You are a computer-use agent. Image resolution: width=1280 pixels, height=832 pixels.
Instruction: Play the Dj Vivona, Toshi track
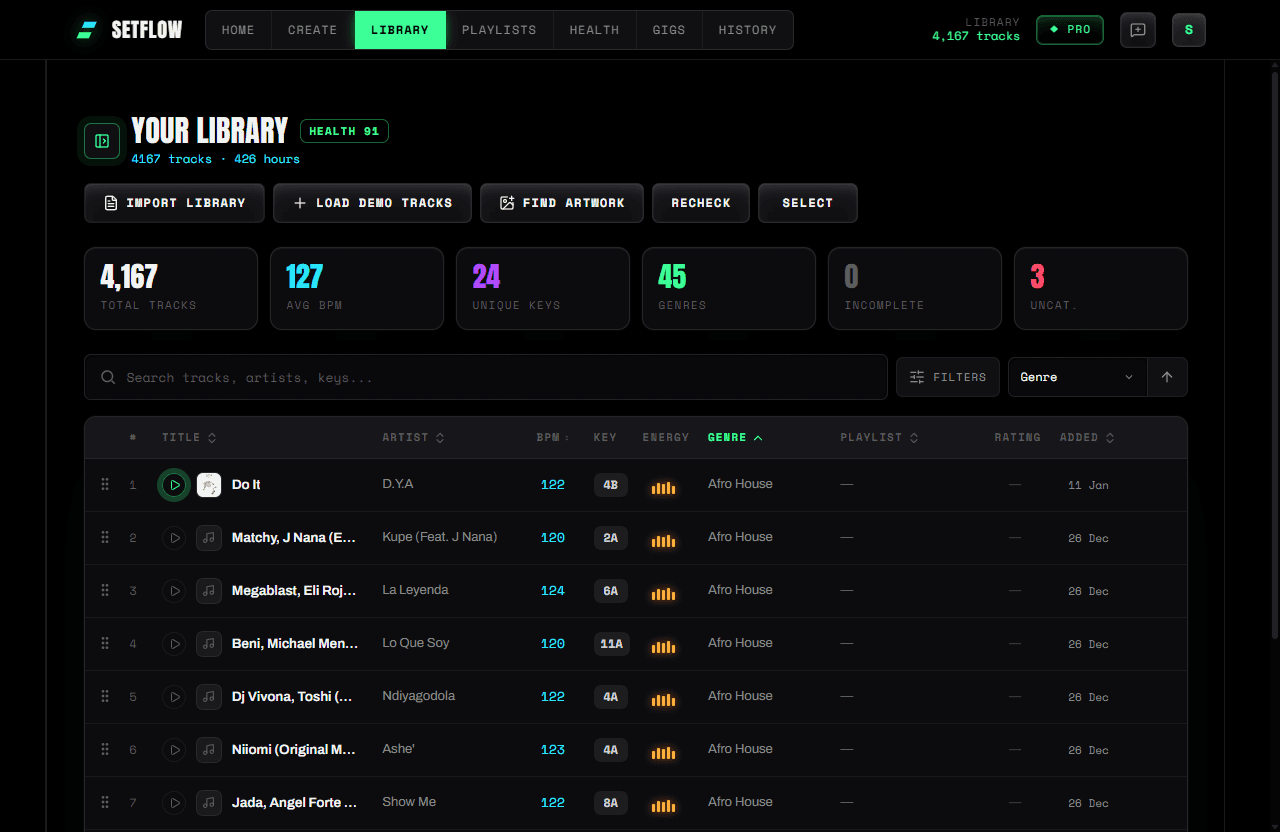[174, 697]
